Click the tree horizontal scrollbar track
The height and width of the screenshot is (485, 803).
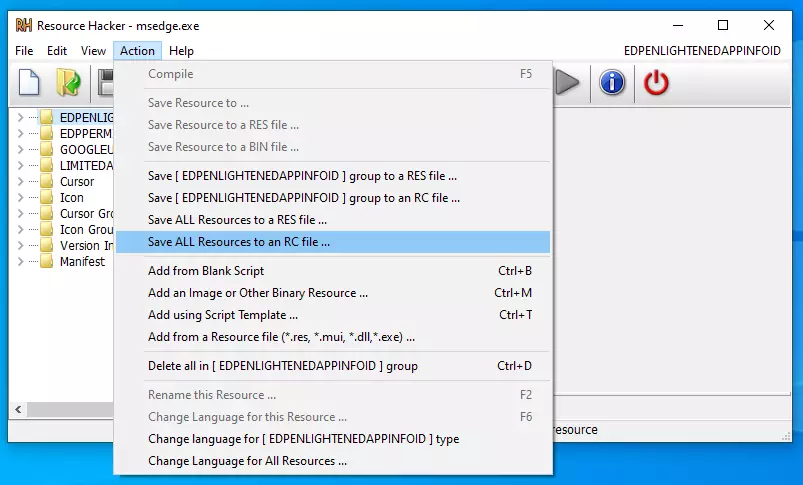tap(70, 409)
